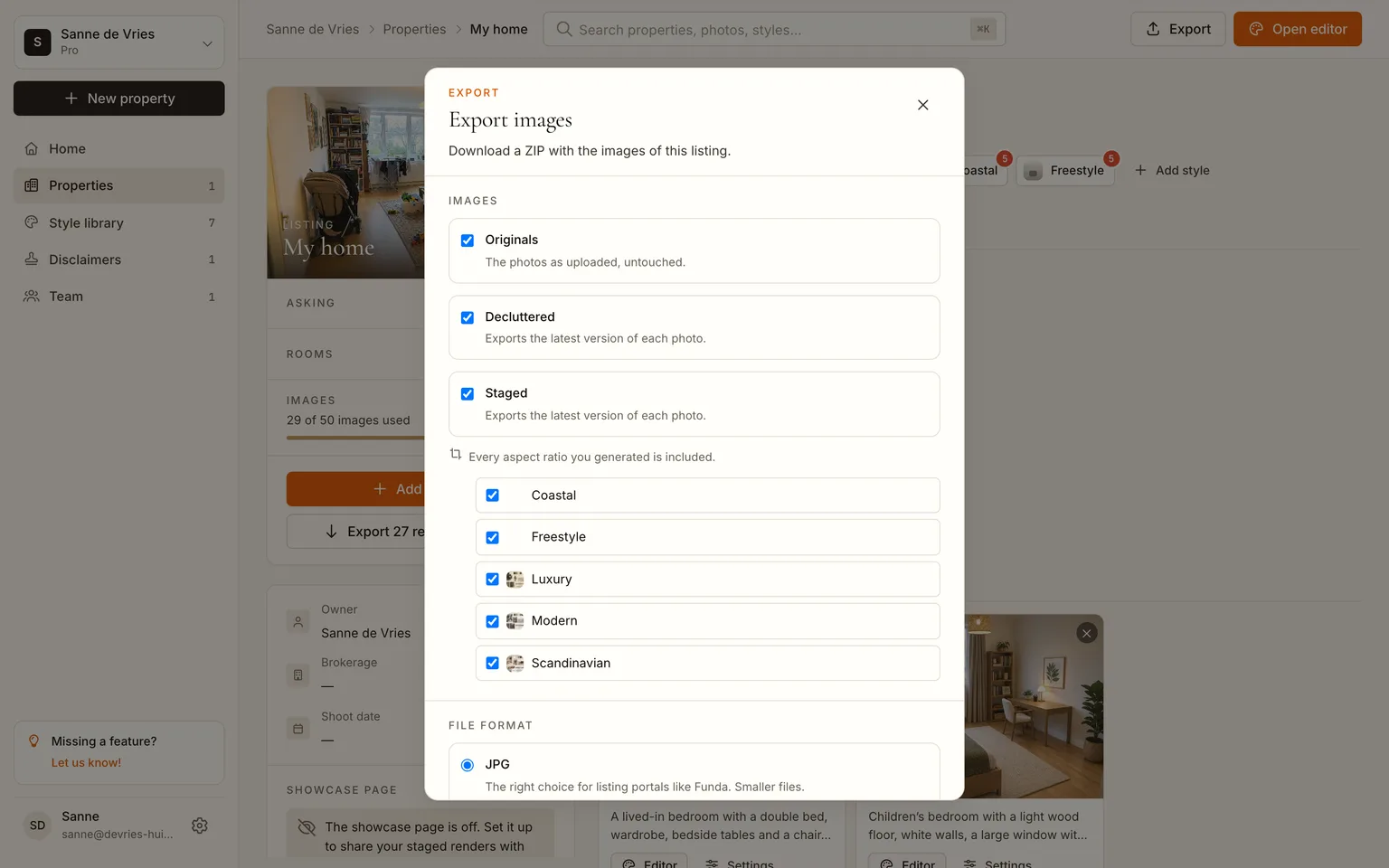This screenshot has width=1389, height=868.
Task: Click the Luxury style thumbnail icon
Action: (x=515, y=580)
